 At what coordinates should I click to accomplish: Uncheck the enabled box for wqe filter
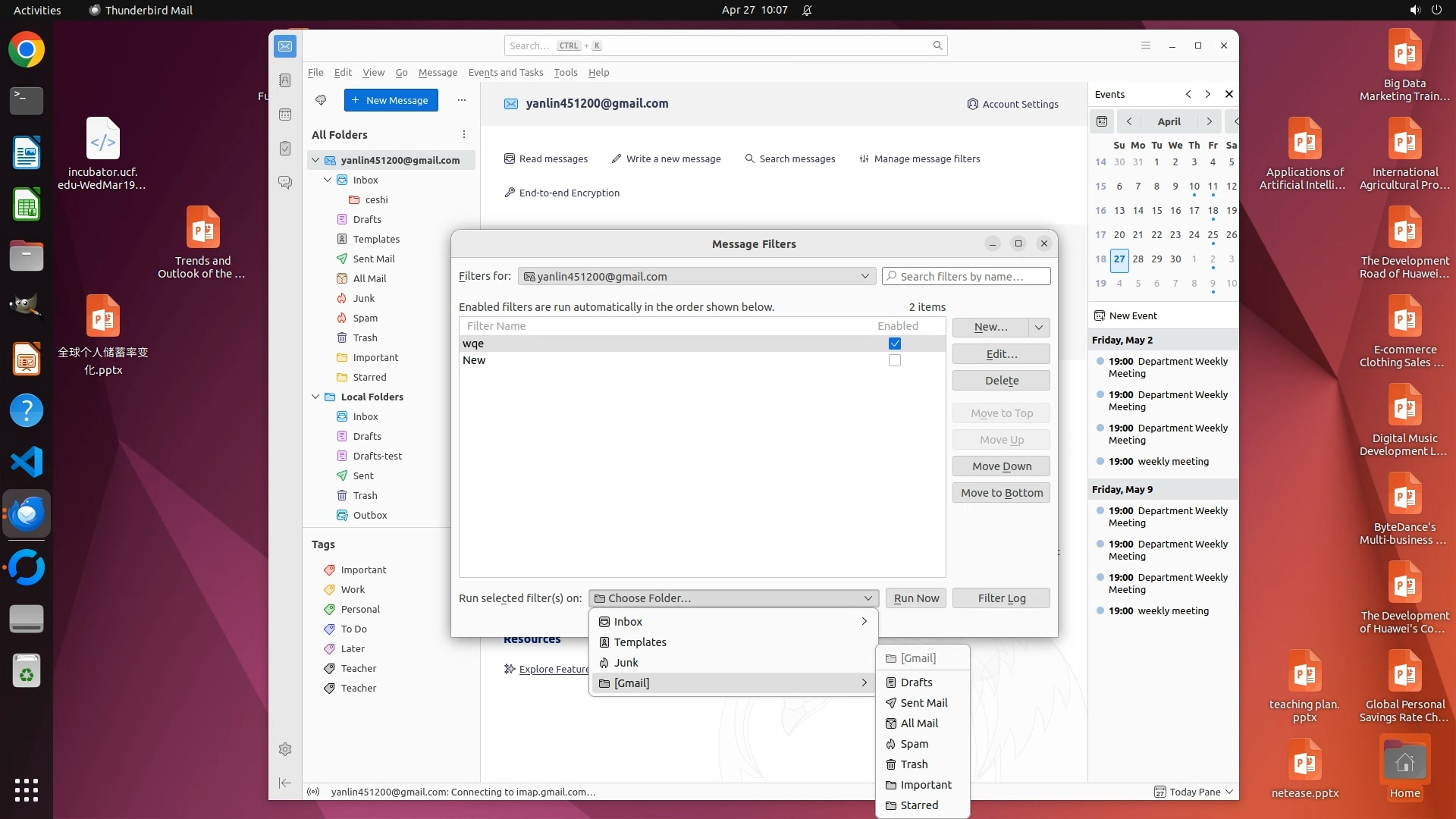pyautogui.click(x=895, y=344)
